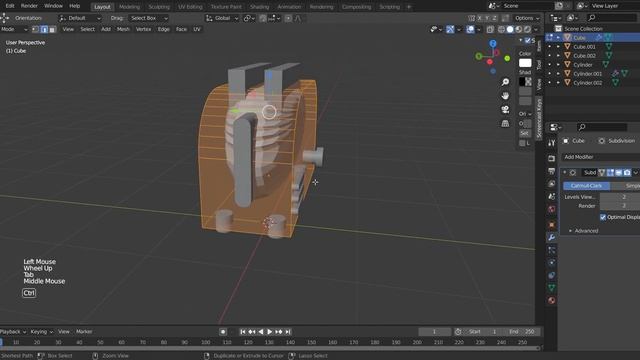Open the Select Box drag dropdown
The height and width of the screenshot is (360, 640).
pyautogui.click(x=149, y=18)
